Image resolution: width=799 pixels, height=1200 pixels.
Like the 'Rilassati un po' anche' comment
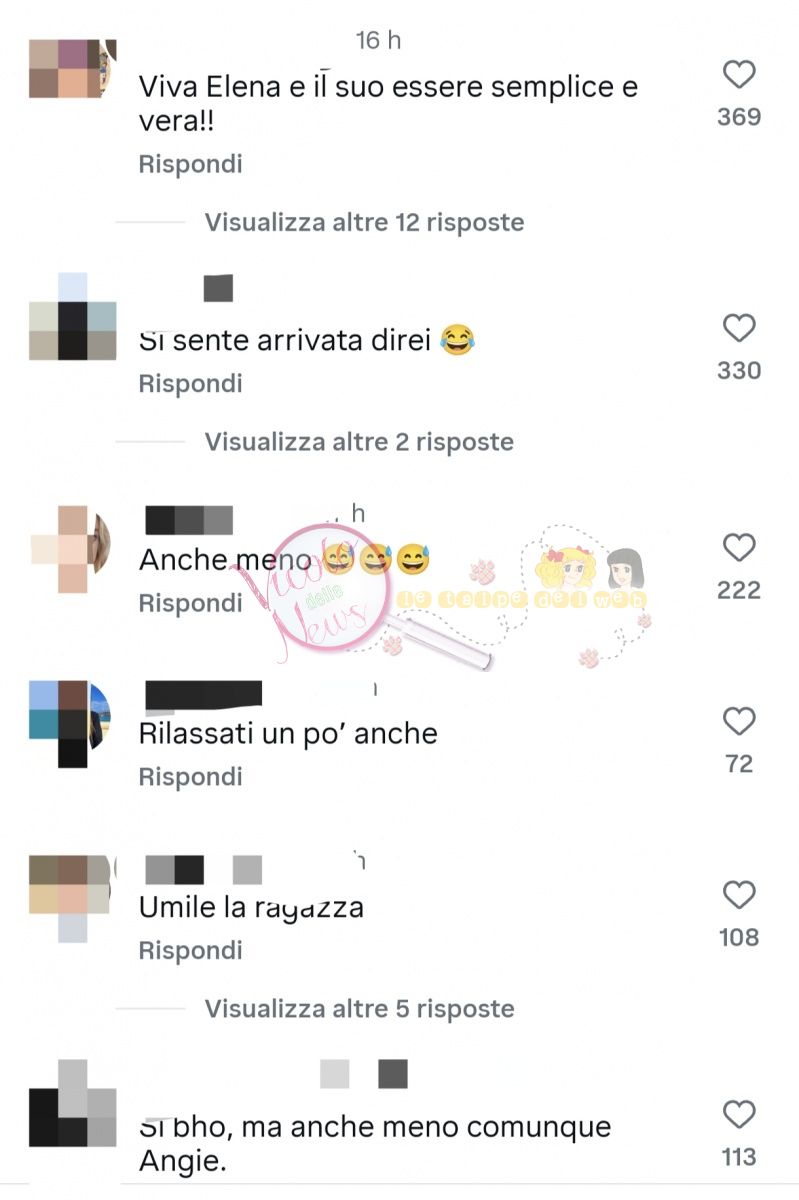[x=739, y=721]
